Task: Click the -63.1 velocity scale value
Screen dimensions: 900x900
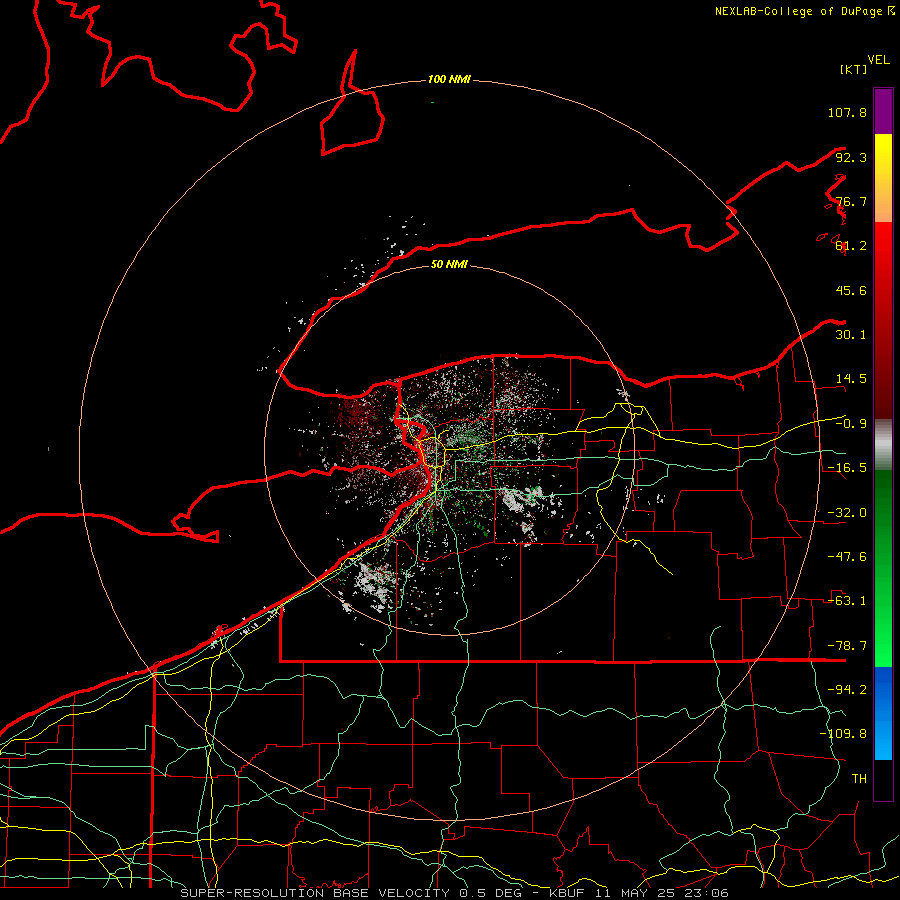Action: [847, 601]
